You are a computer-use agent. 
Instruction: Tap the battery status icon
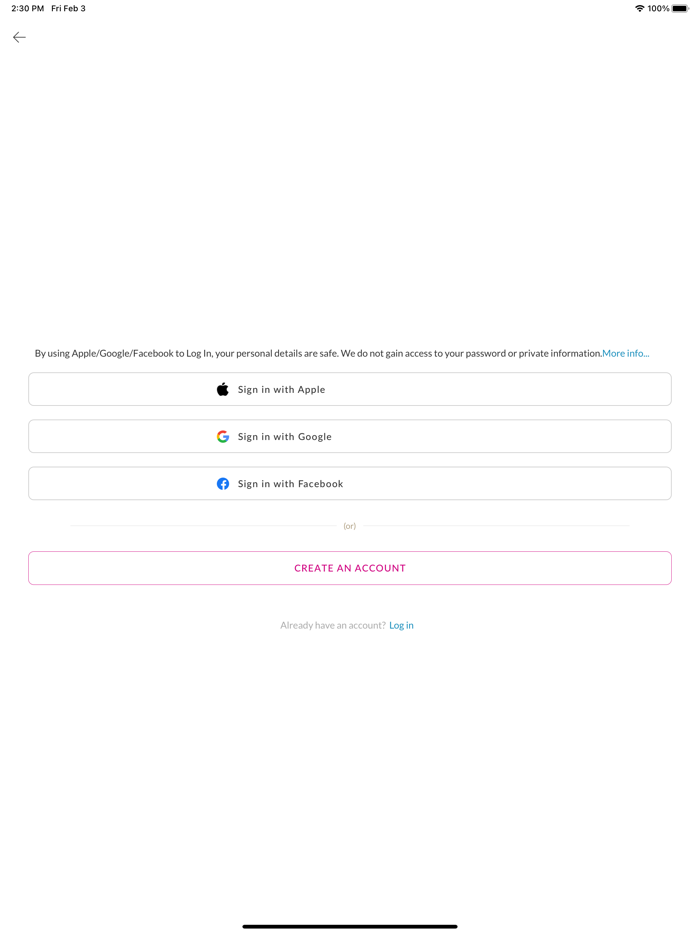pyautogui.click(x=681, y=8)
